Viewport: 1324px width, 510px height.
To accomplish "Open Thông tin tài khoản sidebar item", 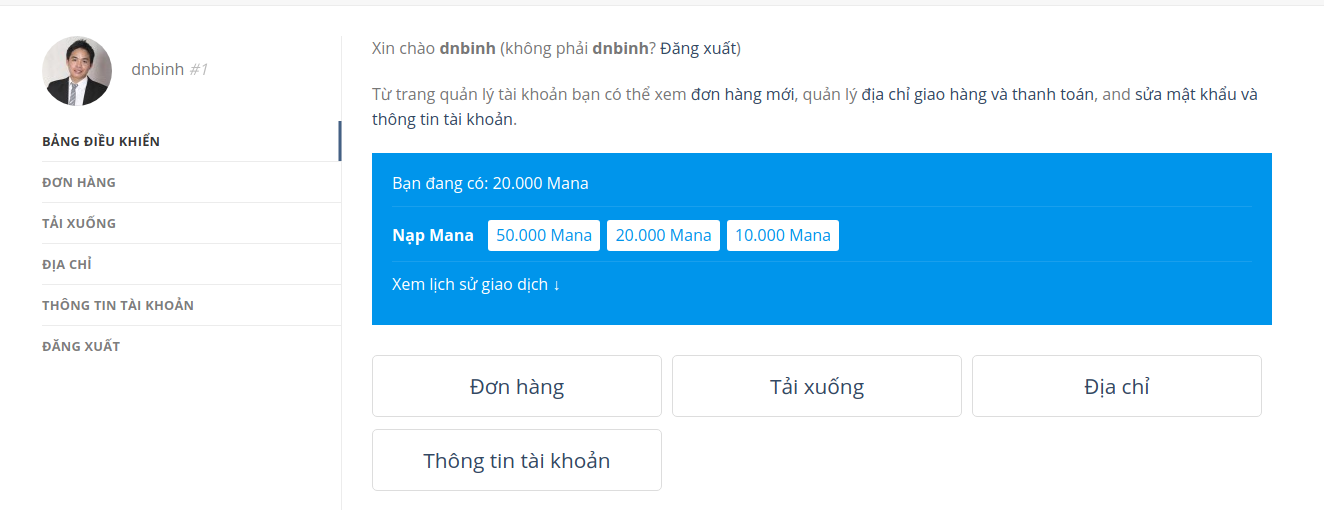I will click(x=118, y=305).
